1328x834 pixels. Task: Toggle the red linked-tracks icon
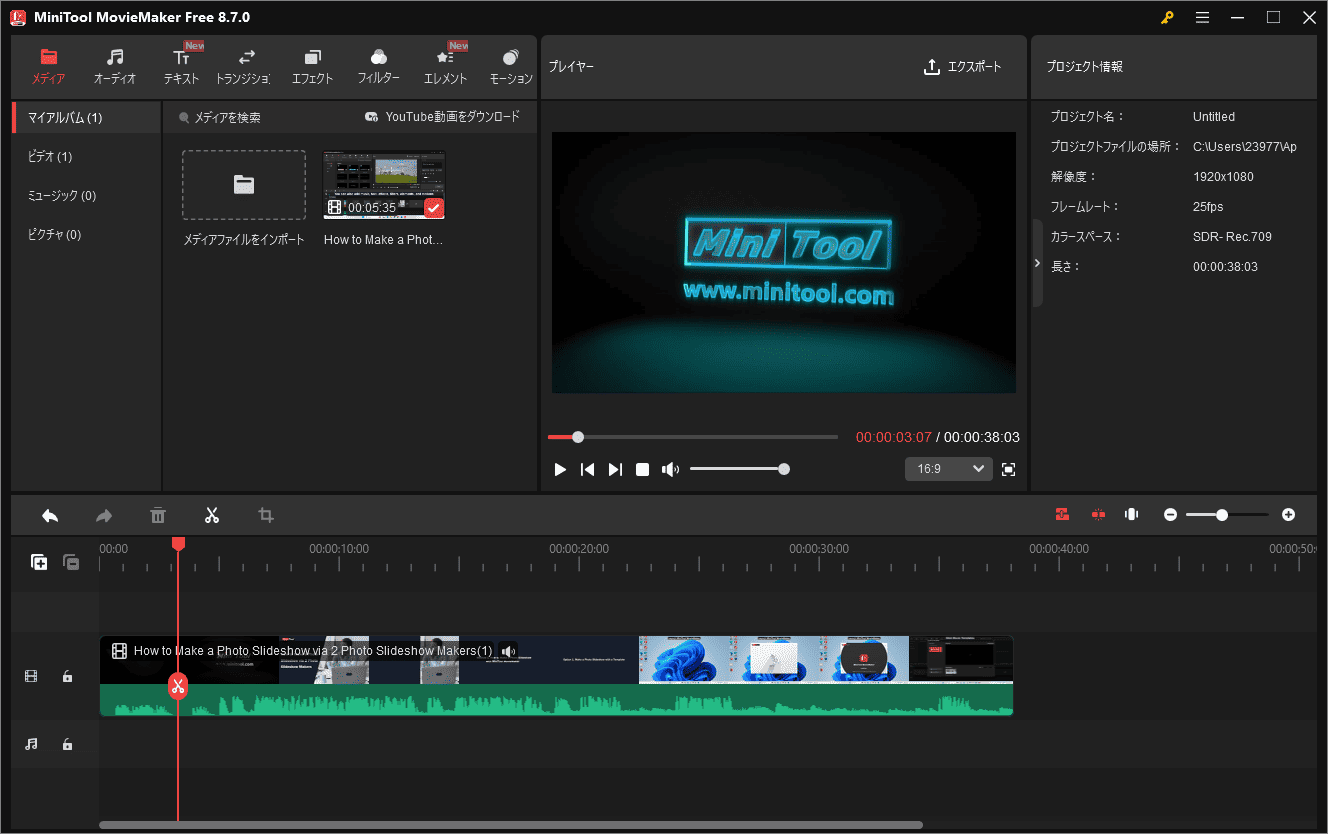(1098, 514)
